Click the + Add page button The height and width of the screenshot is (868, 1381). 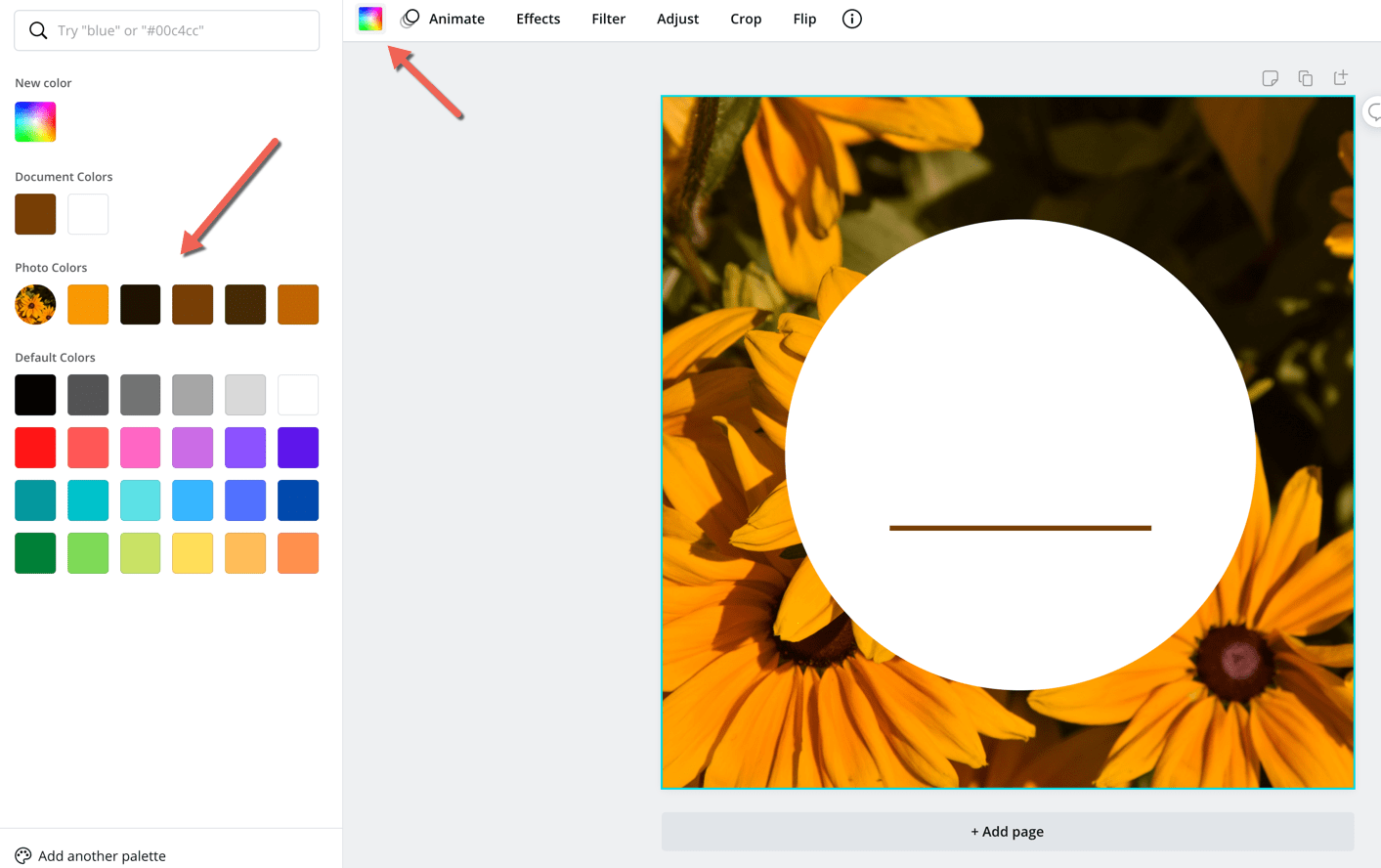point(1008,832)
